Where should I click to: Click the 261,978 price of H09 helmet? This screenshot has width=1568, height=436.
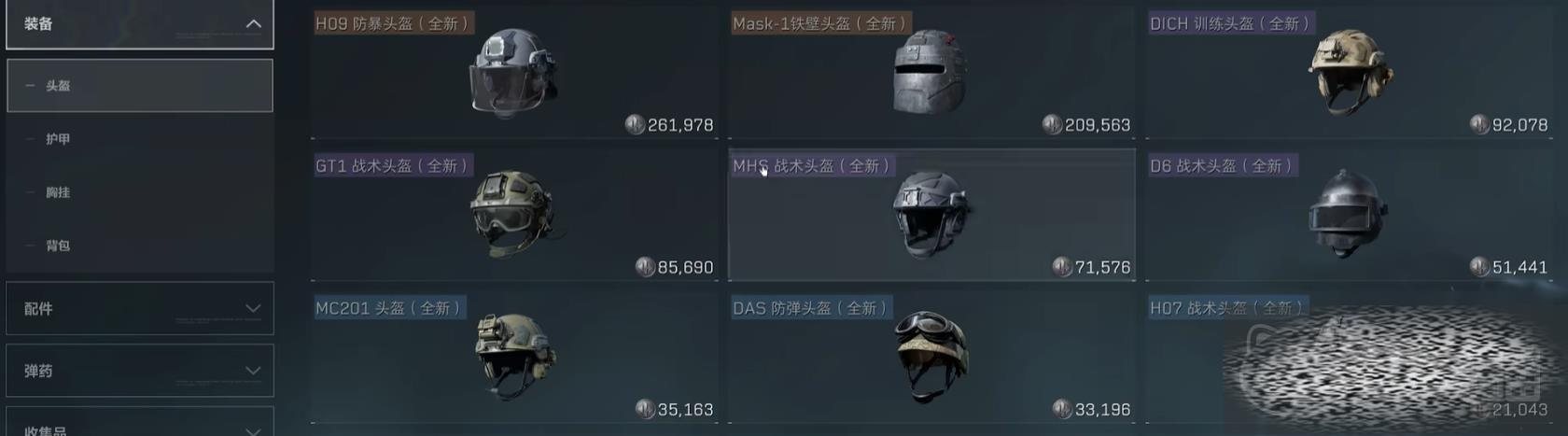click(680, 125)
